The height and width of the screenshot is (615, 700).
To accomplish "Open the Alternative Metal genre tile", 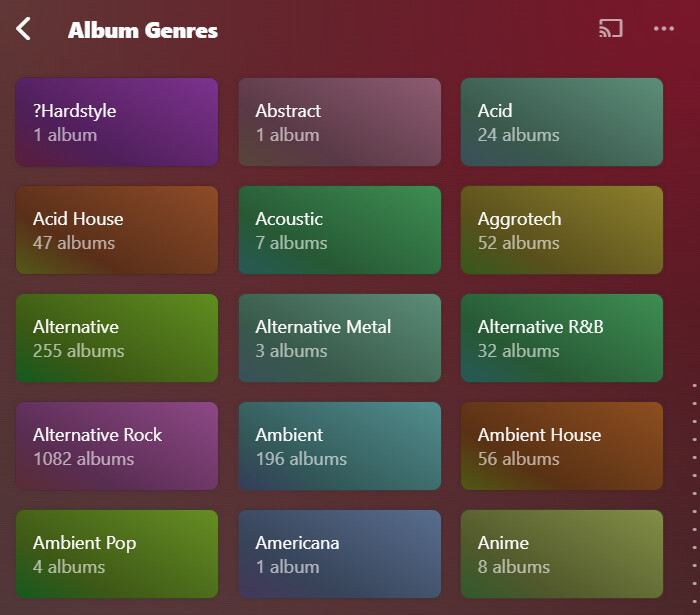I will coord(339,338).
